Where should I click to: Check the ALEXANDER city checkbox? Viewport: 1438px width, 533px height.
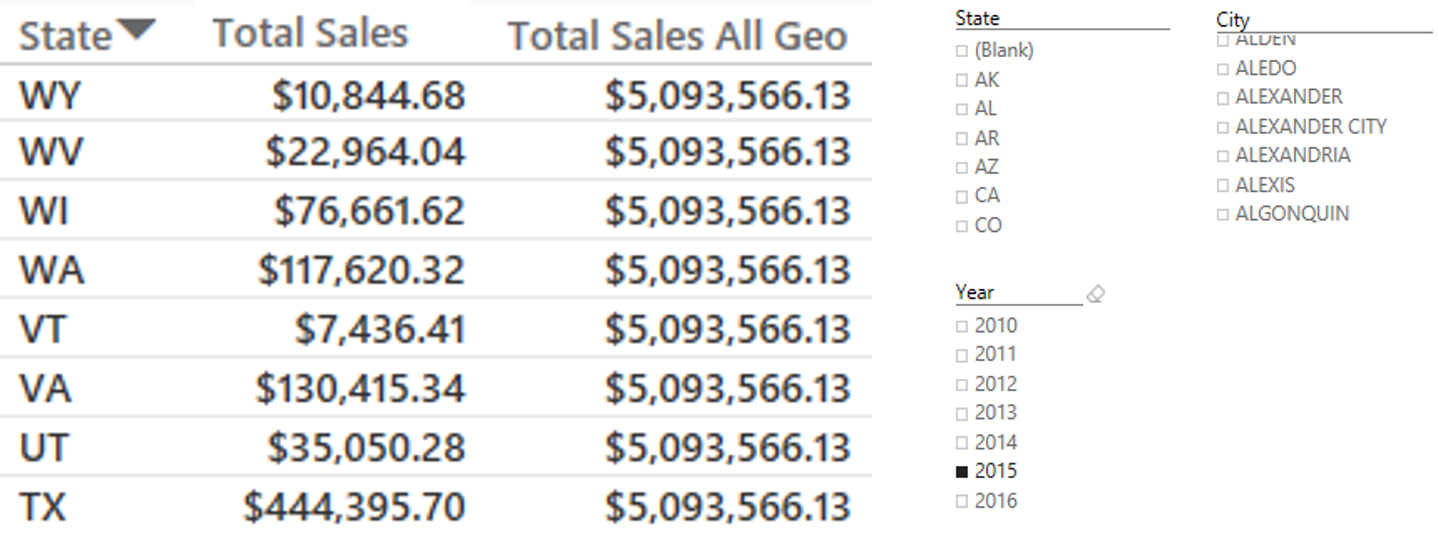click(1223, 98)
